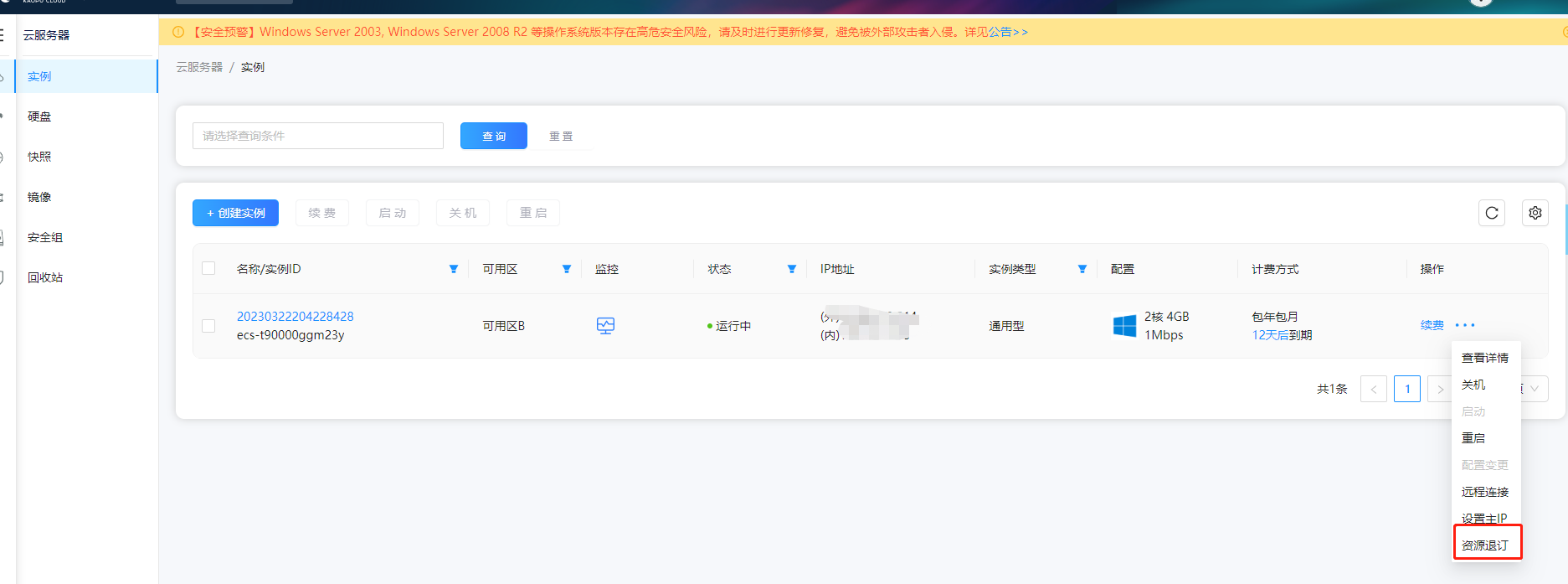This screenshot has height=584, width=1568.
Task: Click the 续费 toolbar button
Action: tap(322, 213)
